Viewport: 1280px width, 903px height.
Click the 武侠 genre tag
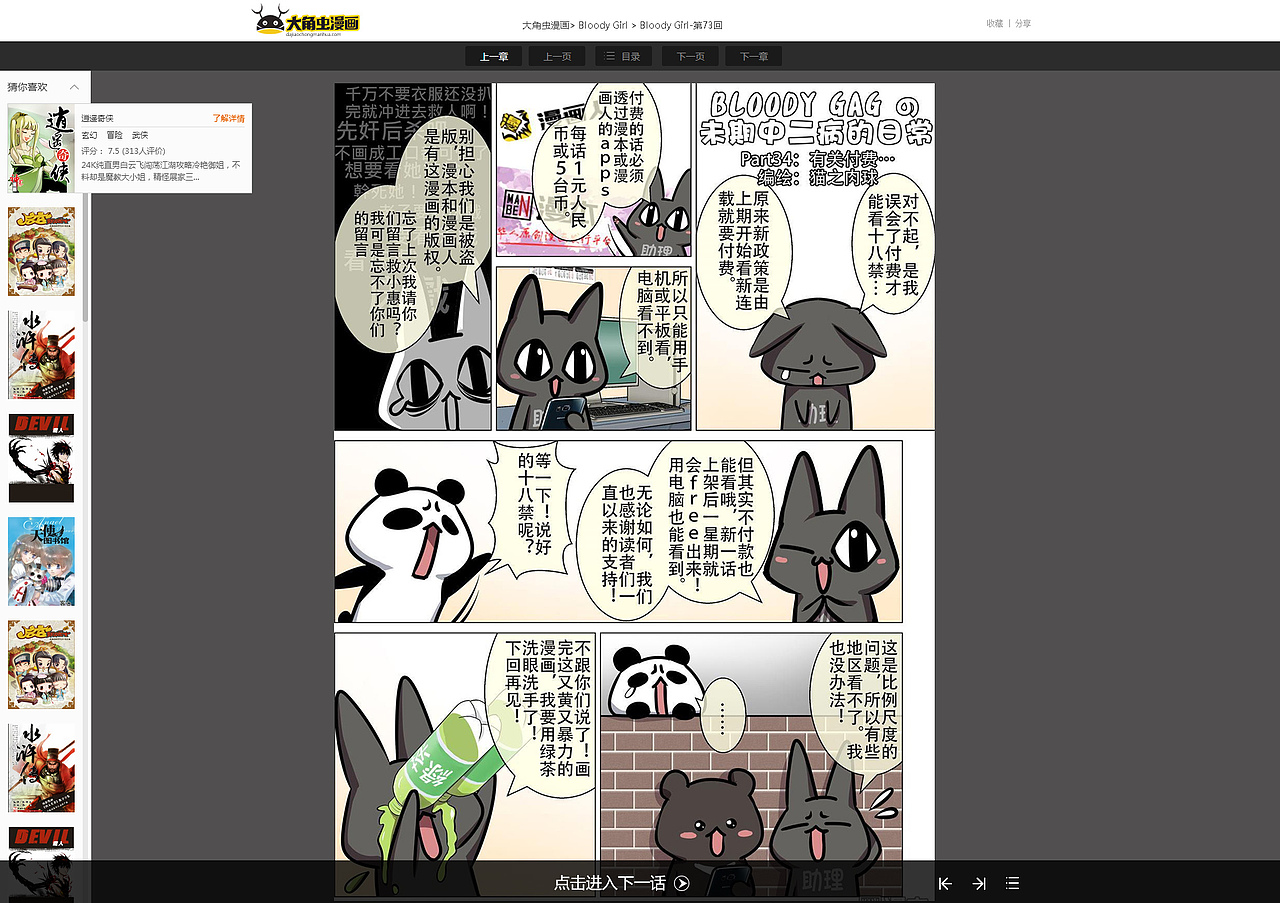[x=140, y=134]
